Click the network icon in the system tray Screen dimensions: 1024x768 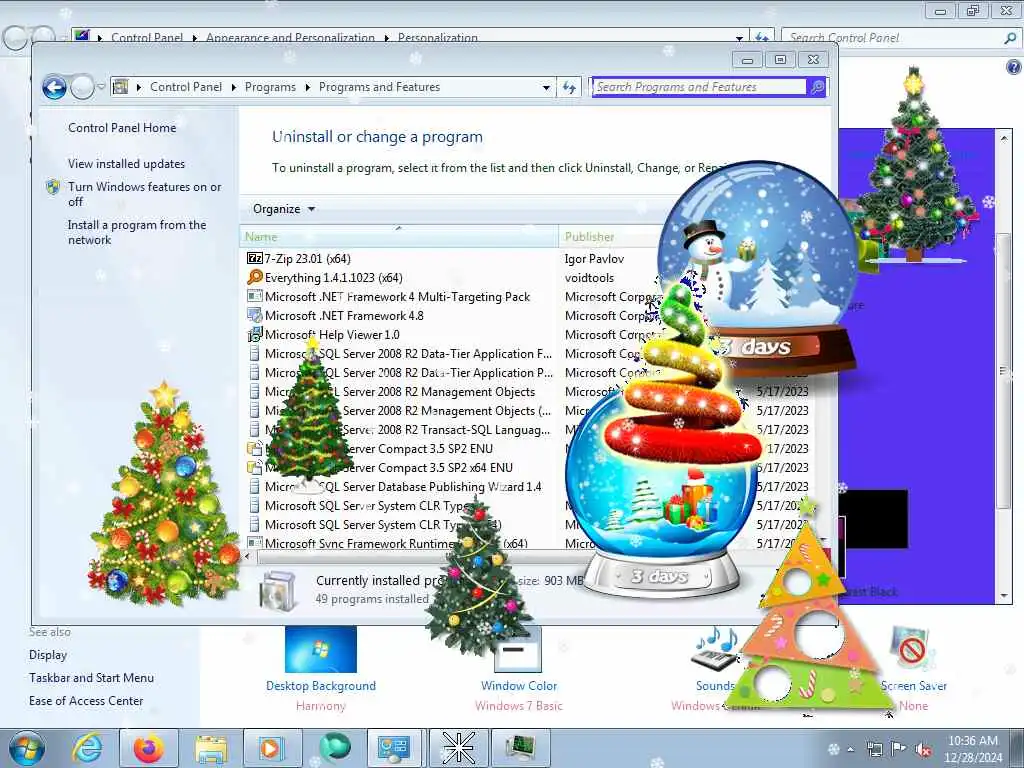(x=874, y=749)
